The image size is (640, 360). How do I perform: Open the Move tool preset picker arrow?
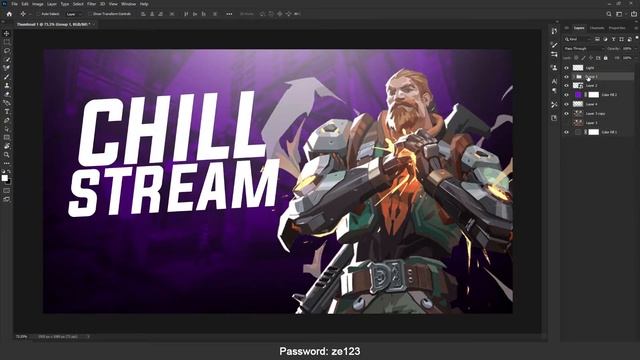coord(29,14)
